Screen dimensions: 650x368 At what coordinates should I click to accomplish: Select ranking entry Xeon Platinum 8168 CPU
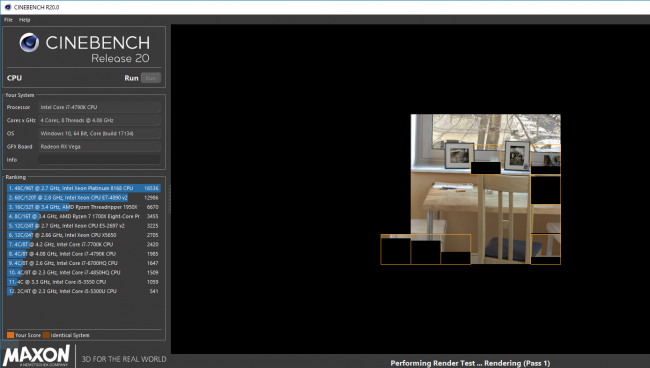(83, 188)
